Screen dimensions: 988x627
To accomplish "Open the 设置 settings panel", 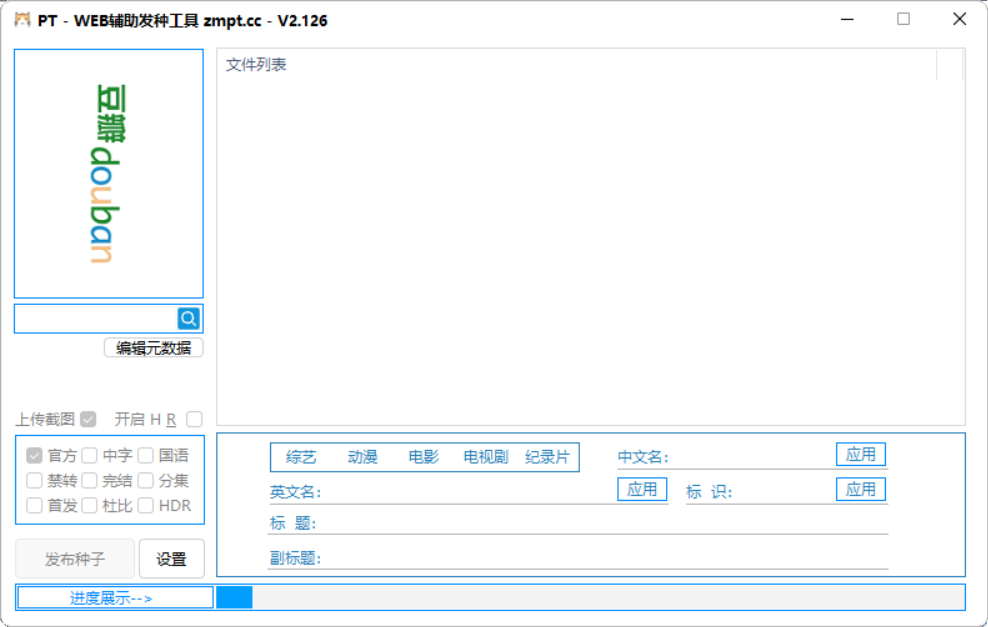I will (x=171, y=558).
